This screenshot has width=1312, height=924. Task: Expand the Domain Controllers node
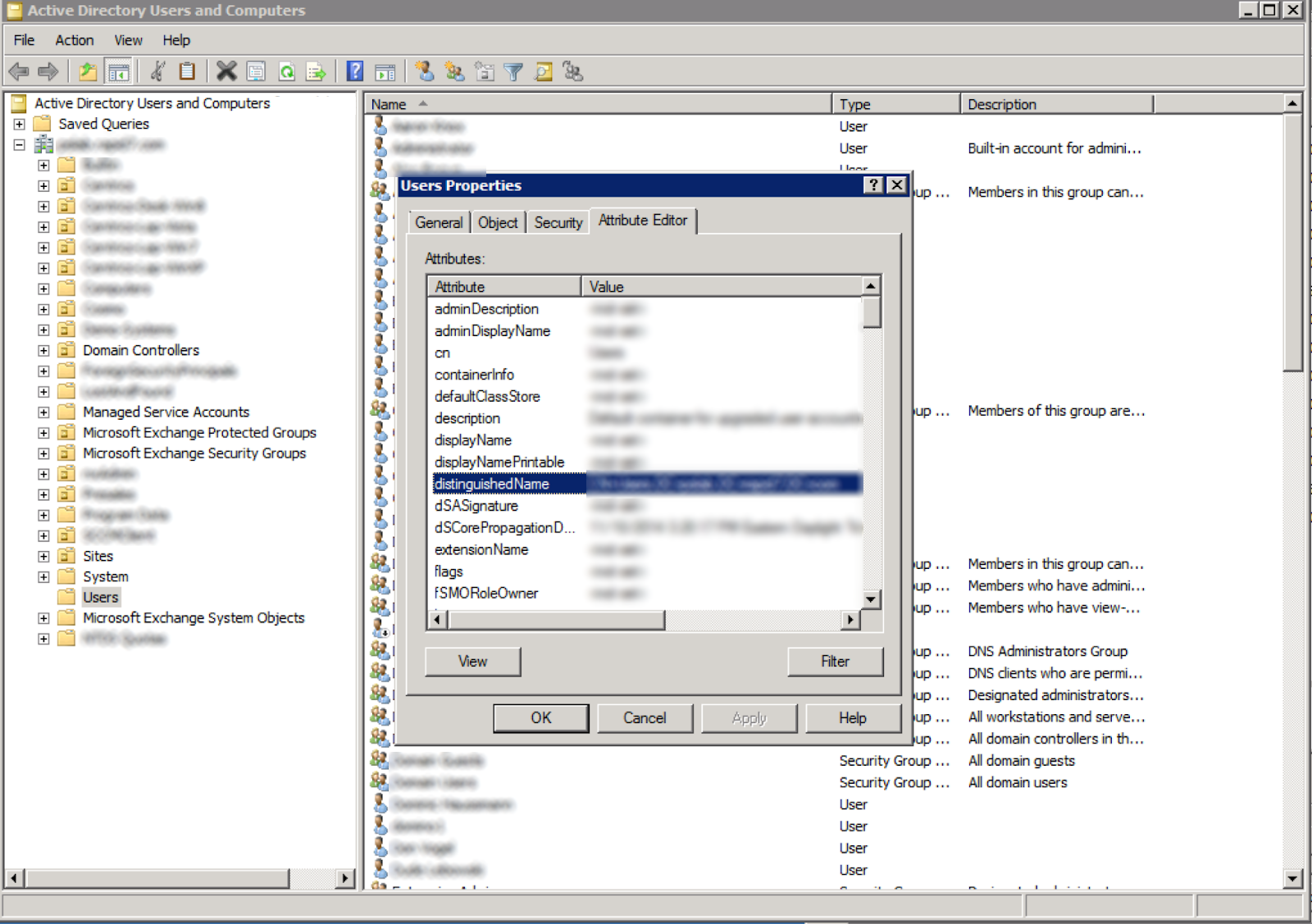click(43, 350)
